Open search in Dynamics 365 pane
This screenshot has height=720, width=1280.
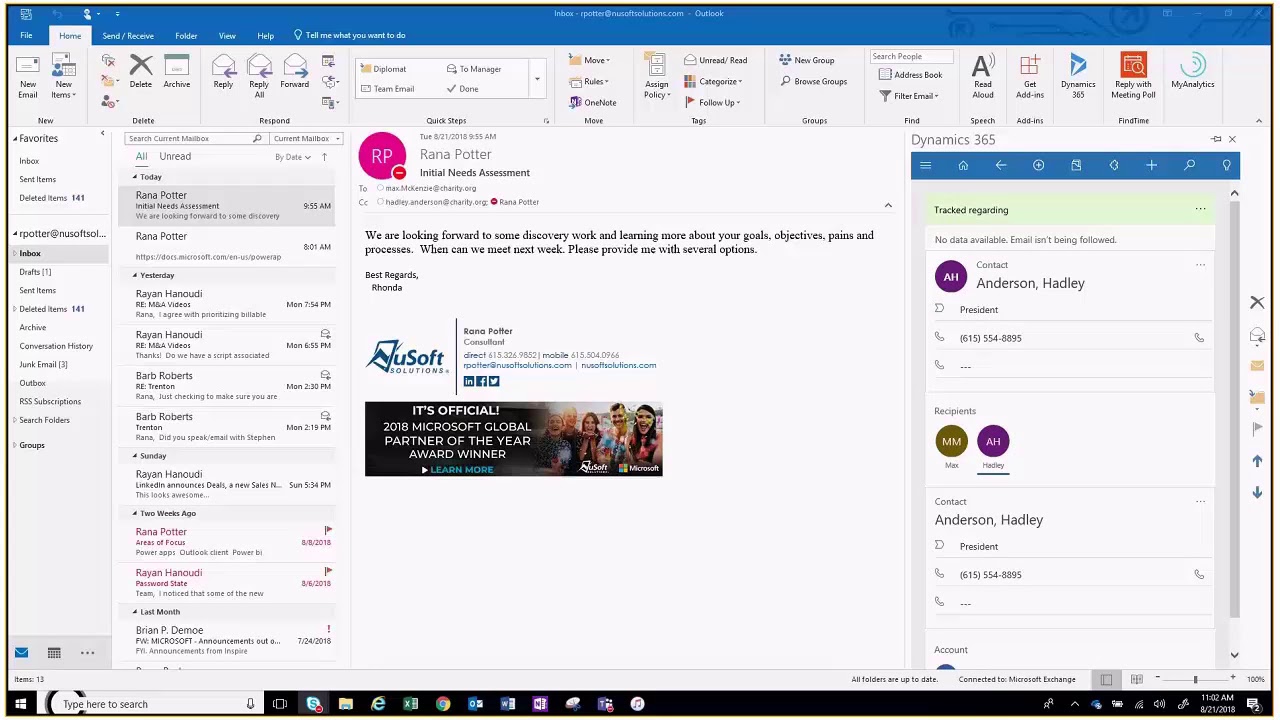pos(1189,166)
